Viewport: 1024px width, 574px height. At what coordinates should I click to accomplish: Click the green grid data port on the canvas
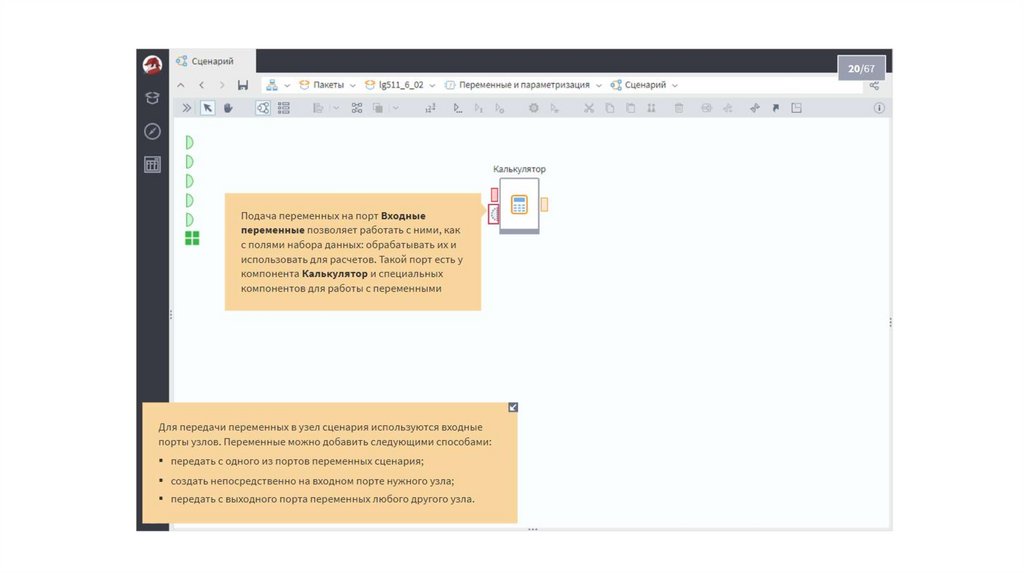click(x=192, y=238)
